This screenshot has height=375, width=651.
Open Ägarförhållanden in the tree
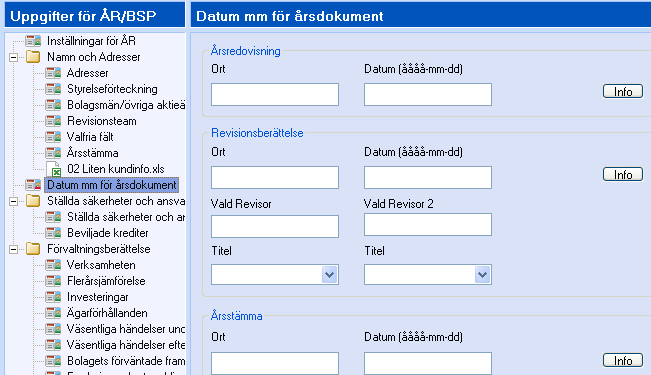point(107,313)
